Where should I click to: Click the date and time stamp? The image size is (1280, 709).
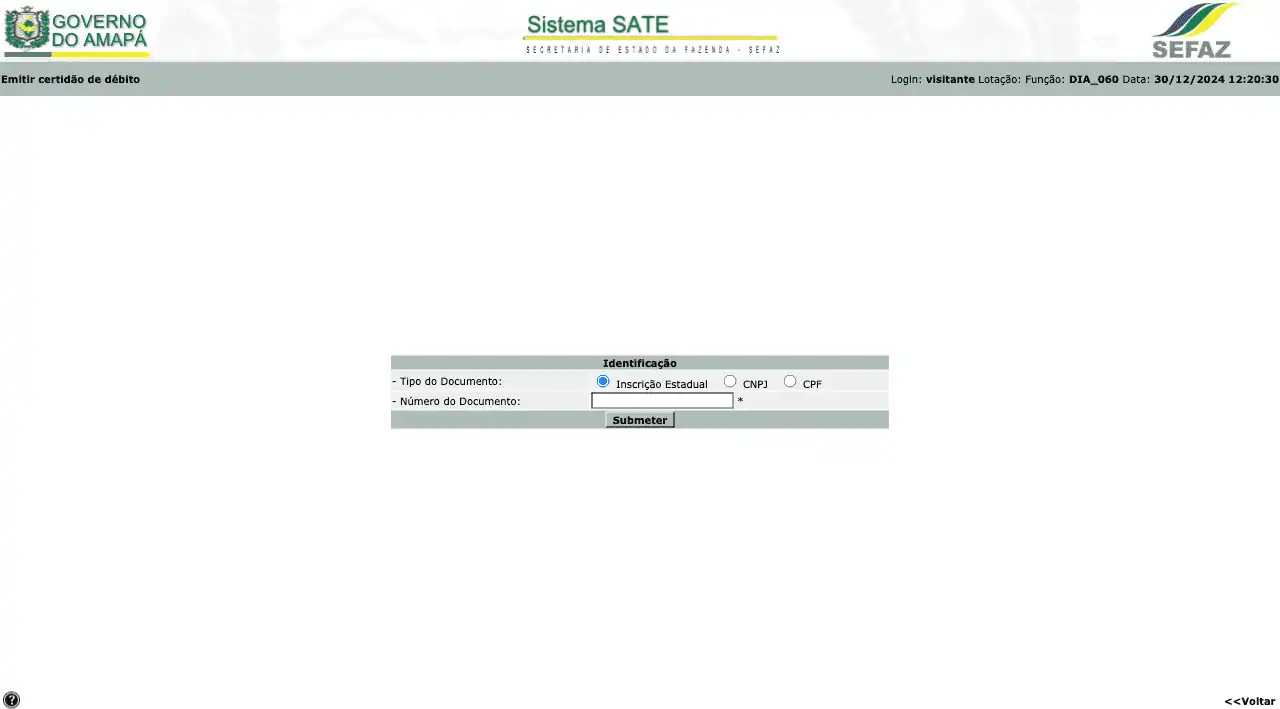pos(1215,79)
